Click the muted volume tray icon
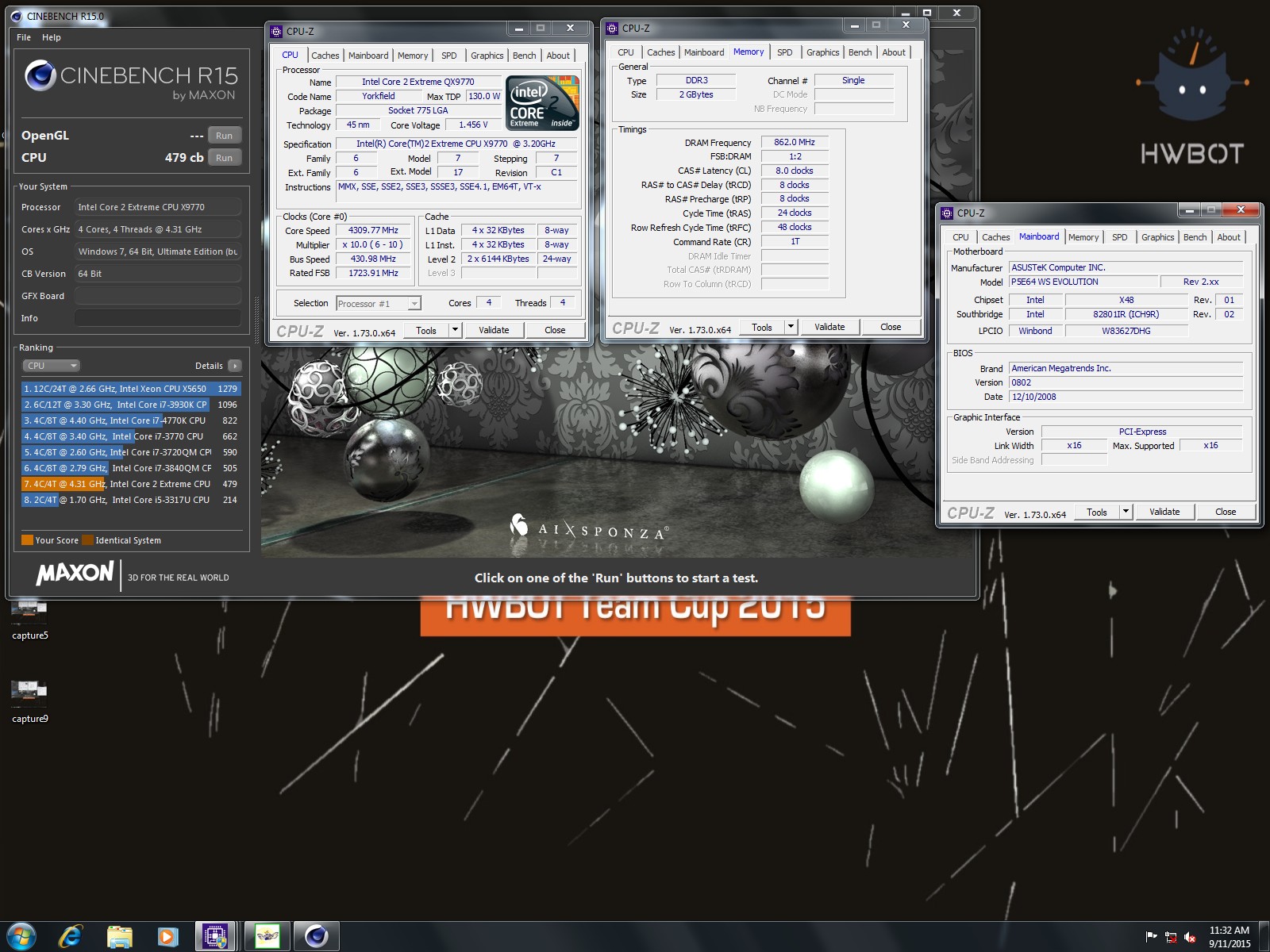 [x=1190, y=937]
